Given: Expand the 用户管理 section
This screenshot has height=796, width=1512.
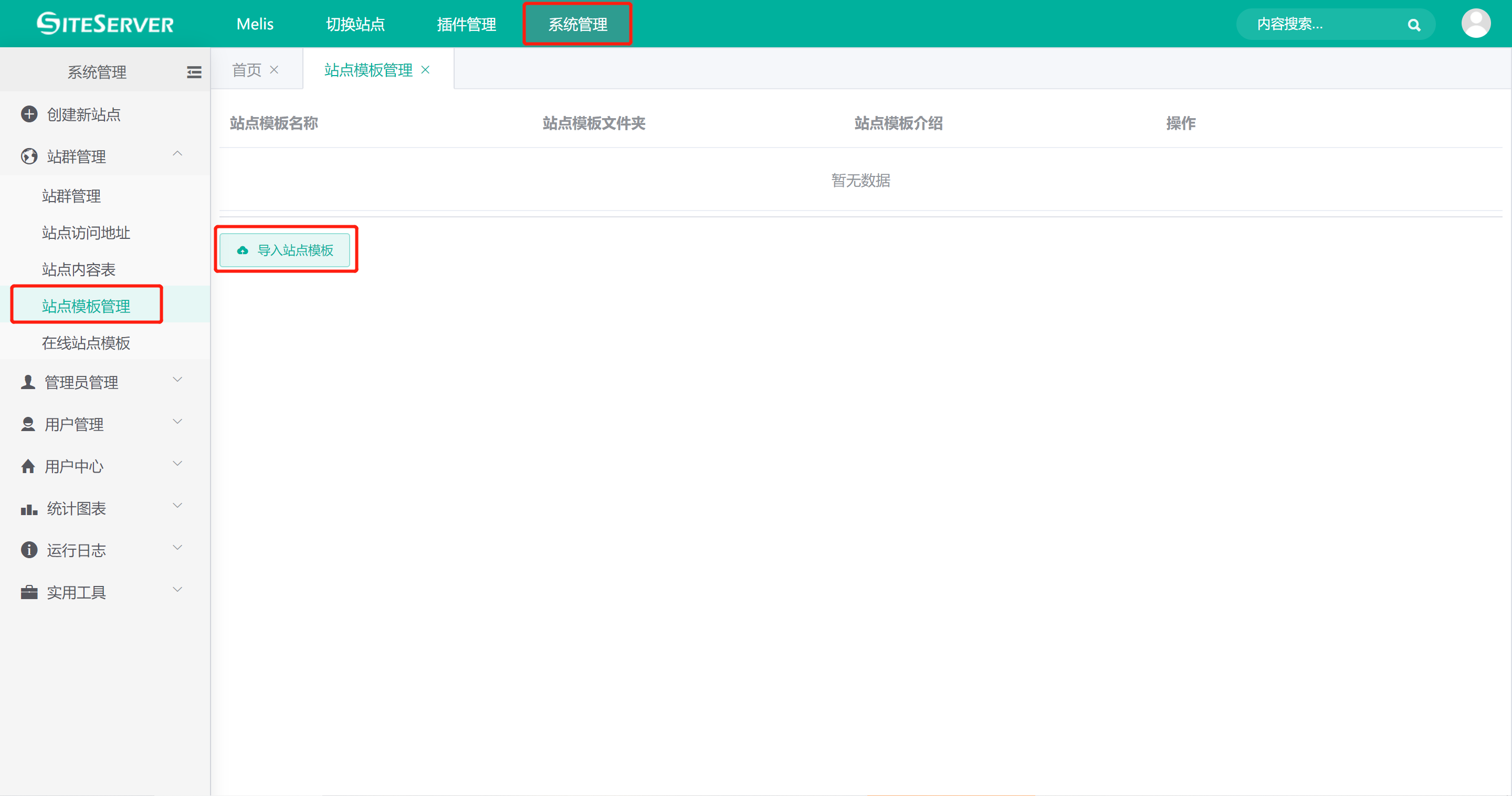Looking at the screenshot, I should [x=177, y=422].
